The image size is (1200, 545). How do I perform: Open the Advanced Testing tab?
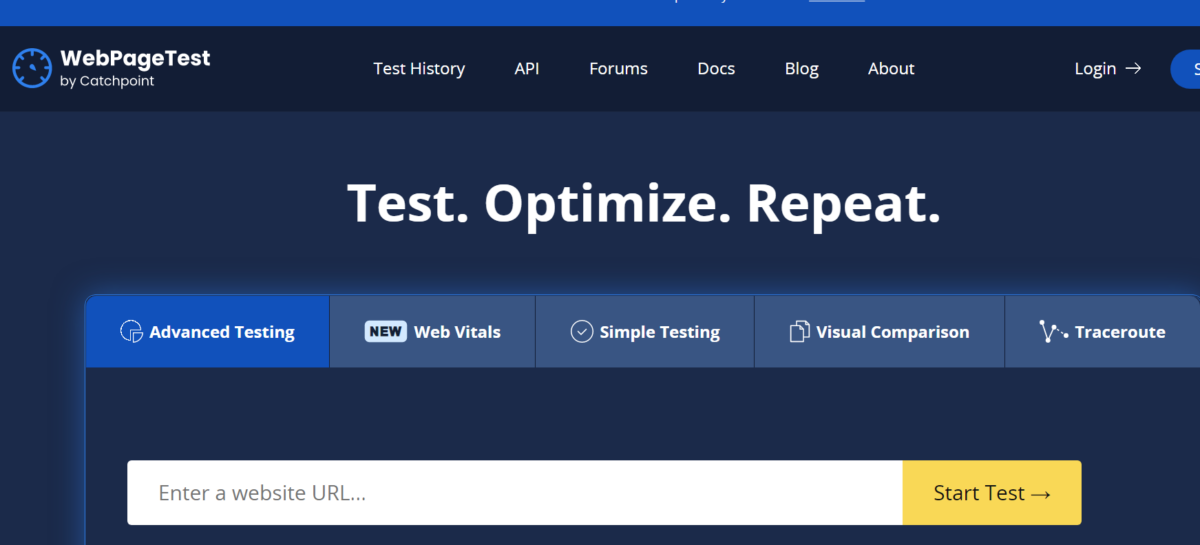click(208, 332)
